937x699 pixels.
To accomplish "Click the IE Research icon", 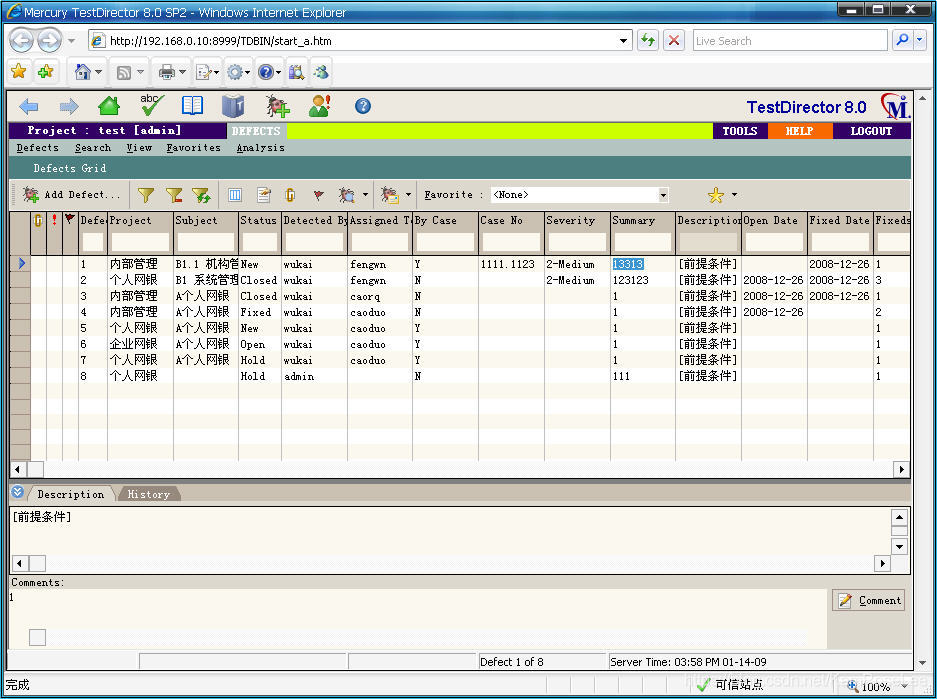I will [x=296, y=72].
